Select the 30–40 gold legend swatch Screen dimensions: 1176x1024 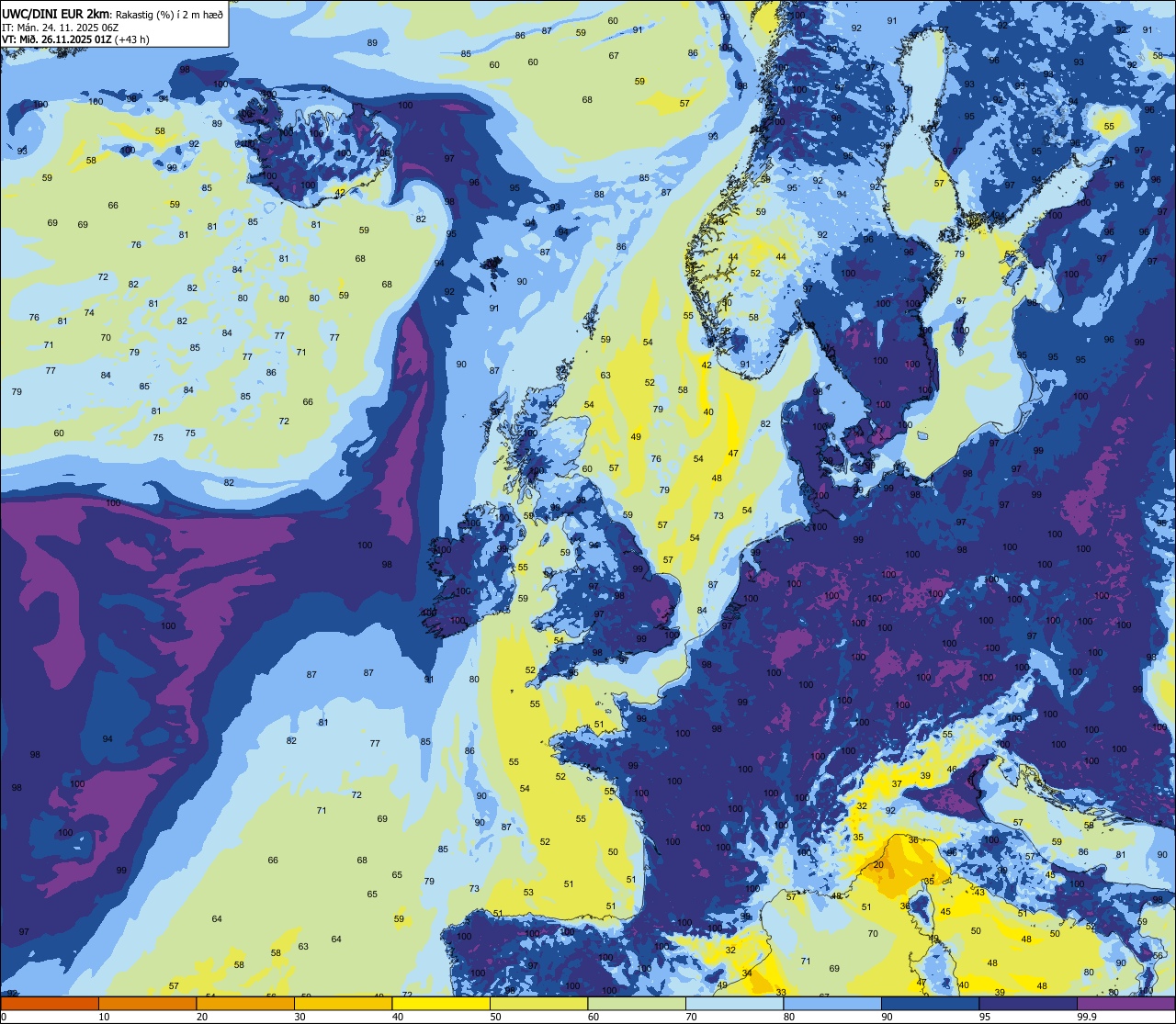(343, 1003)
